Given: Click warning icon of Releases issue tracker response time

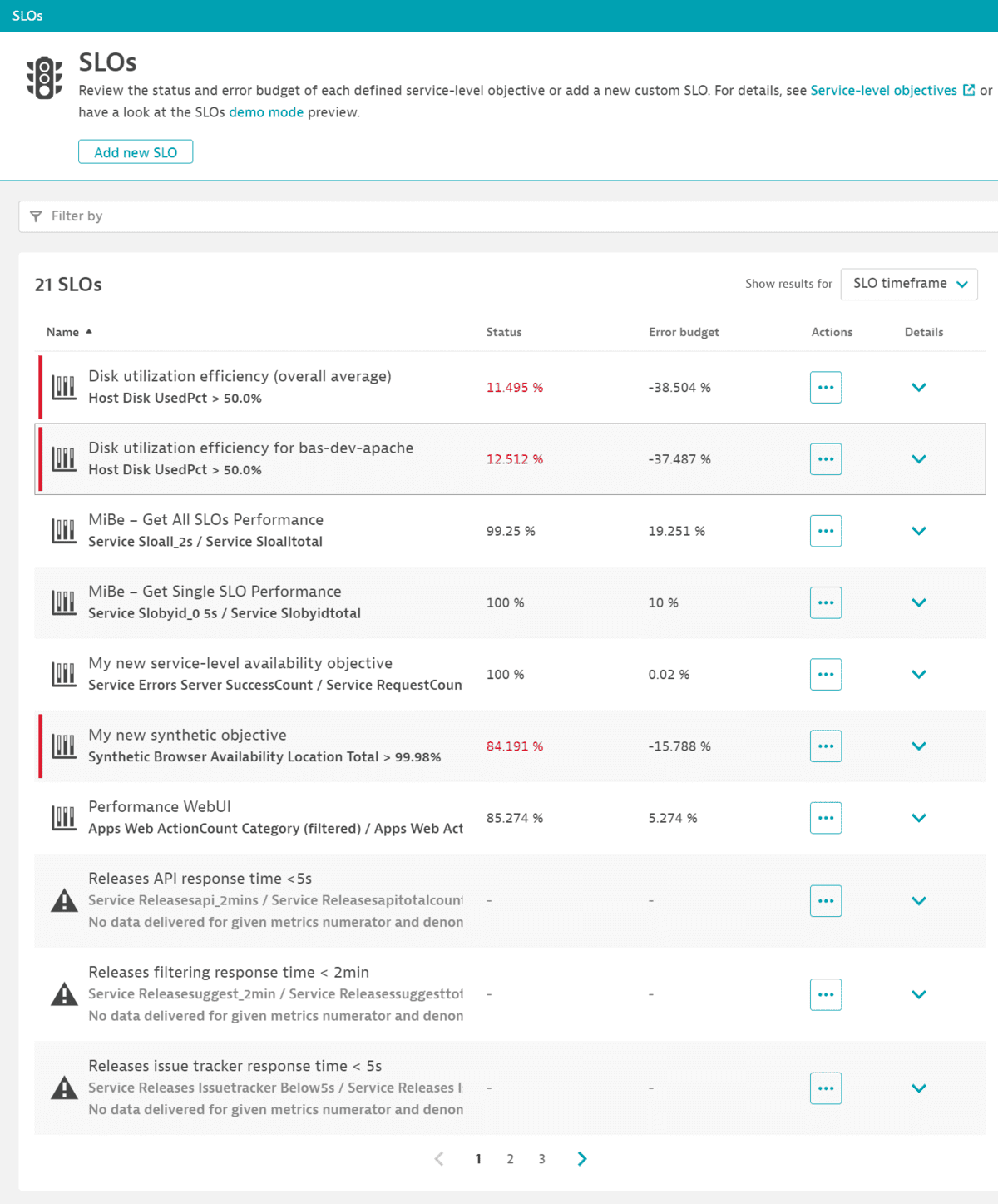Looking at the screenshot, I should (64, 1088).
